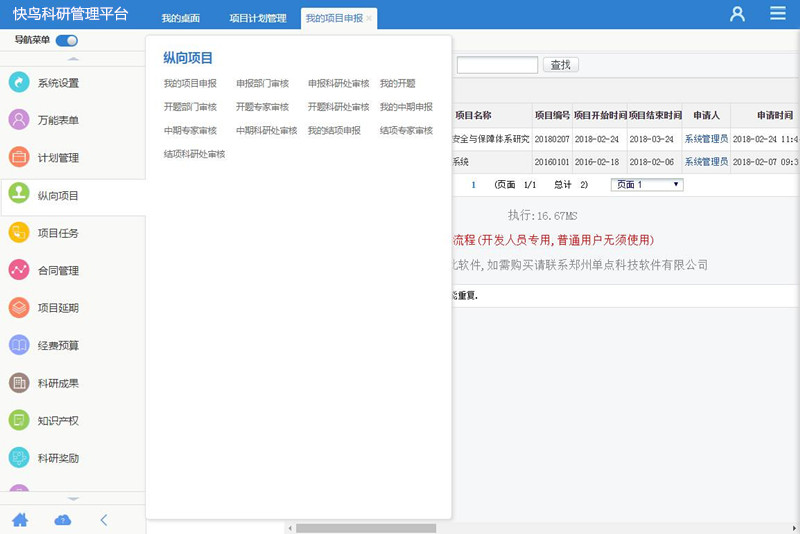
Task: Click project number 20180207 cell
Action: point(552,139)
